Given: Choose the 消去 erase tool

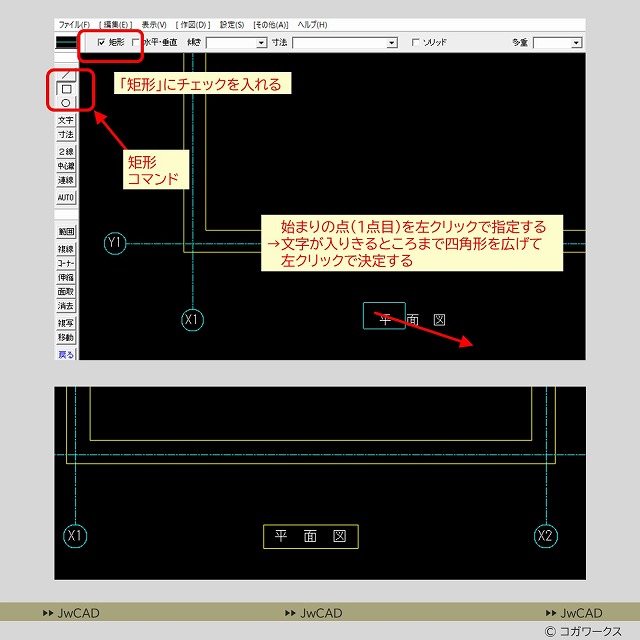Looking at the screenshot, I should click(66, 306).
